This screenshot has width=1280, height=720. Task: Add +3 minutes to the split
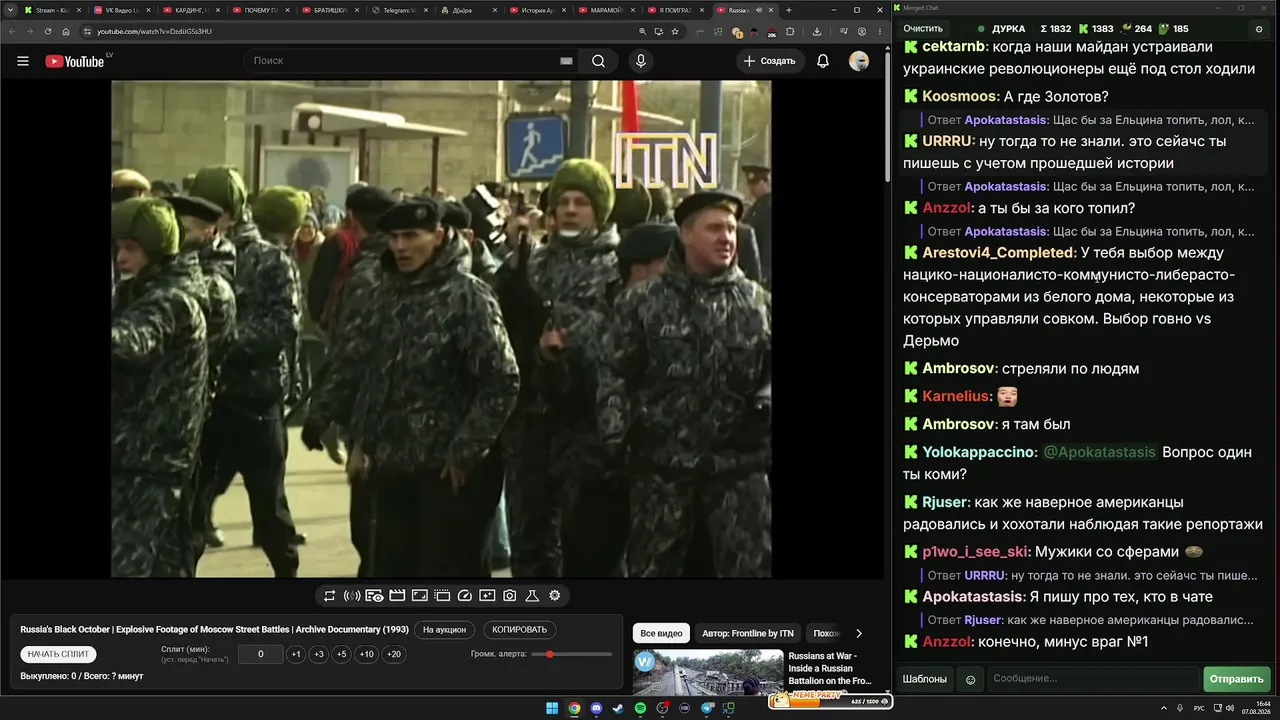click(319, 654)
